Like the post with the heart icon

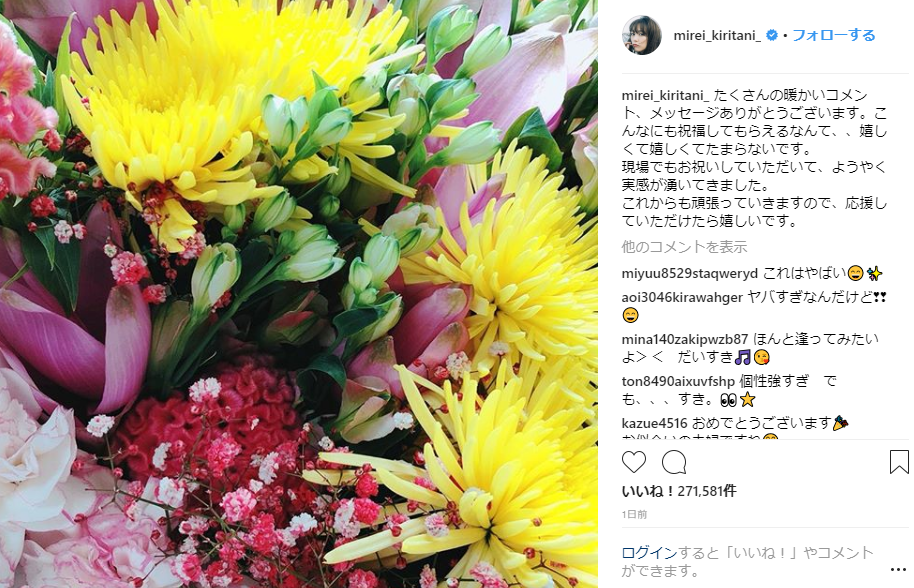coord(634,462)
